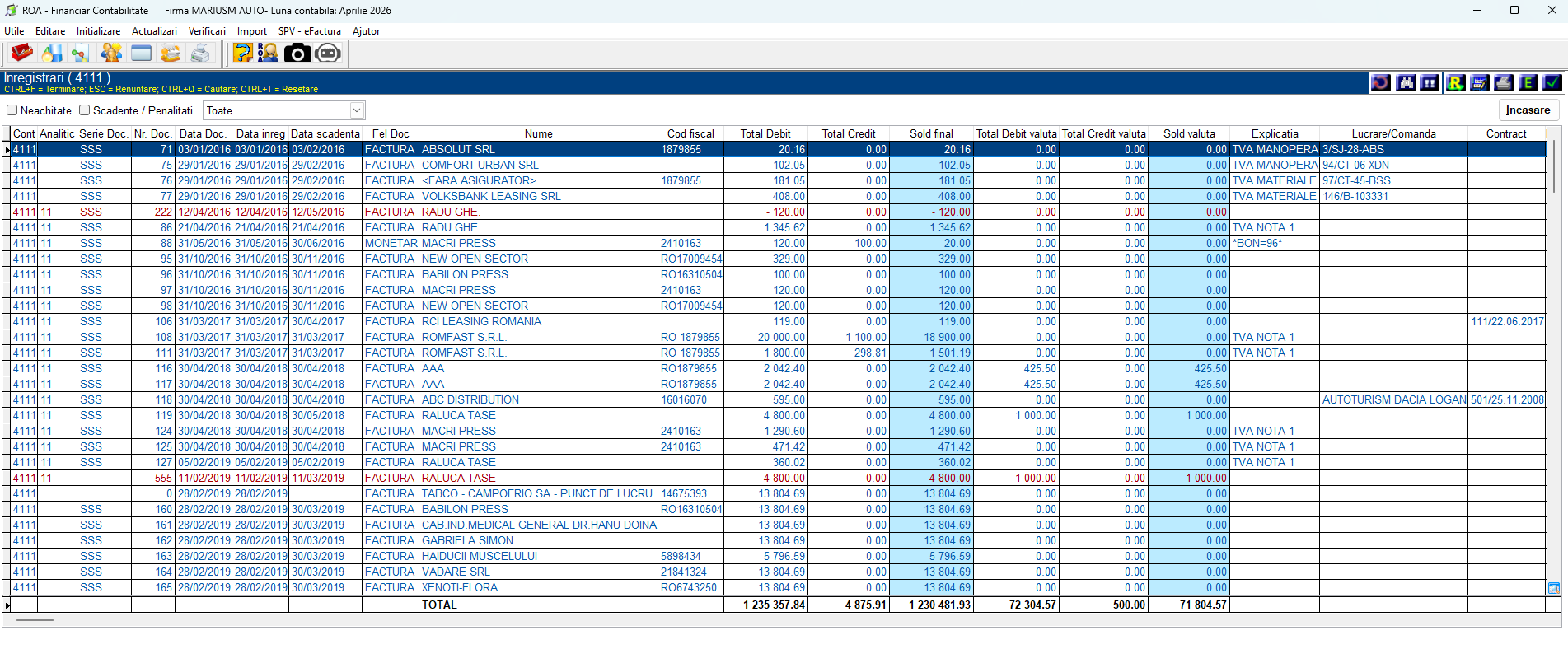Viewport: 1568px width, 649px height.
Task: Enable the Neachitate checkbox
Action: pos(12,110)
